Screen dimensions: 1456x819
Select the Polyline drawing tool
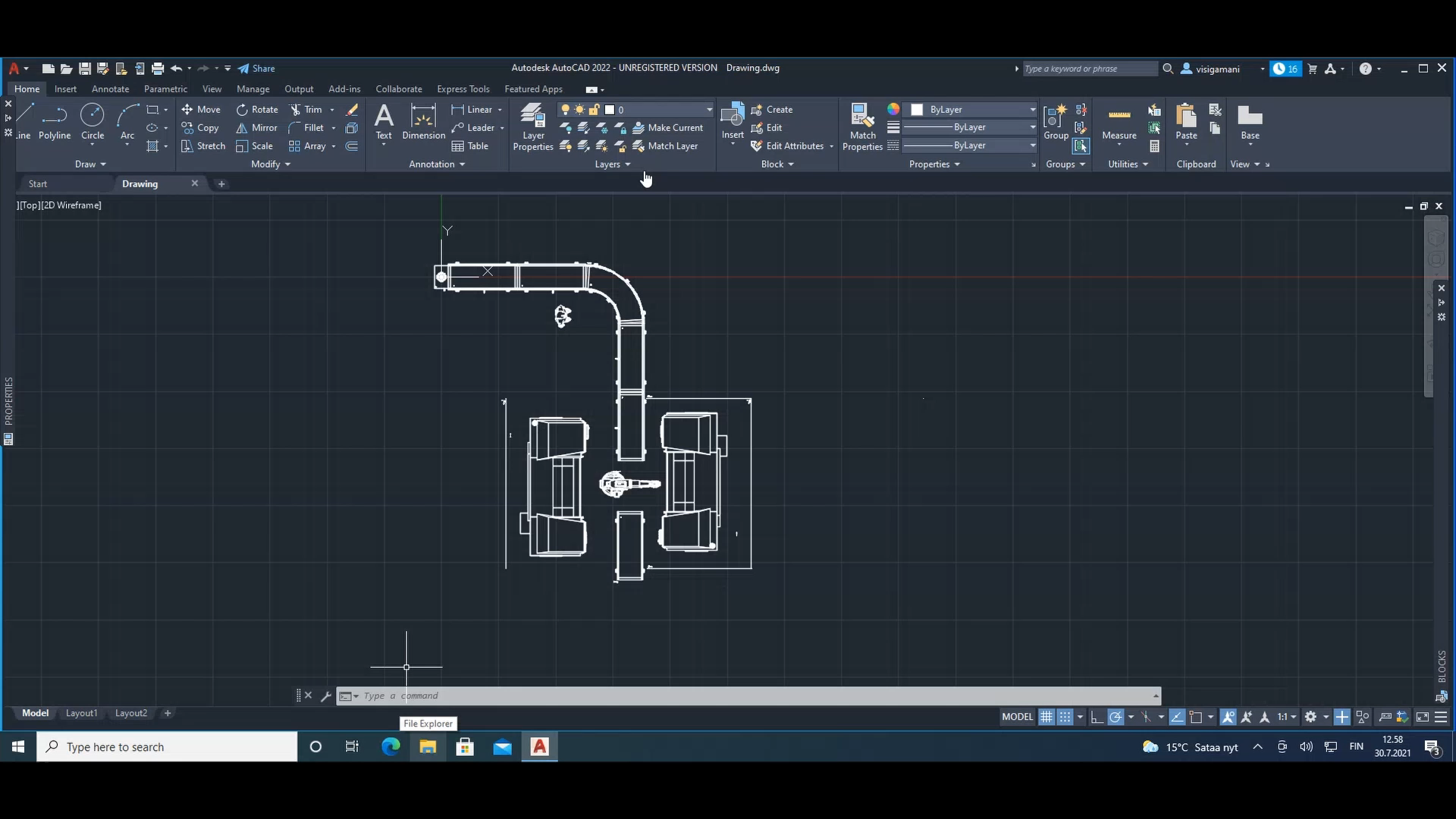55,123
